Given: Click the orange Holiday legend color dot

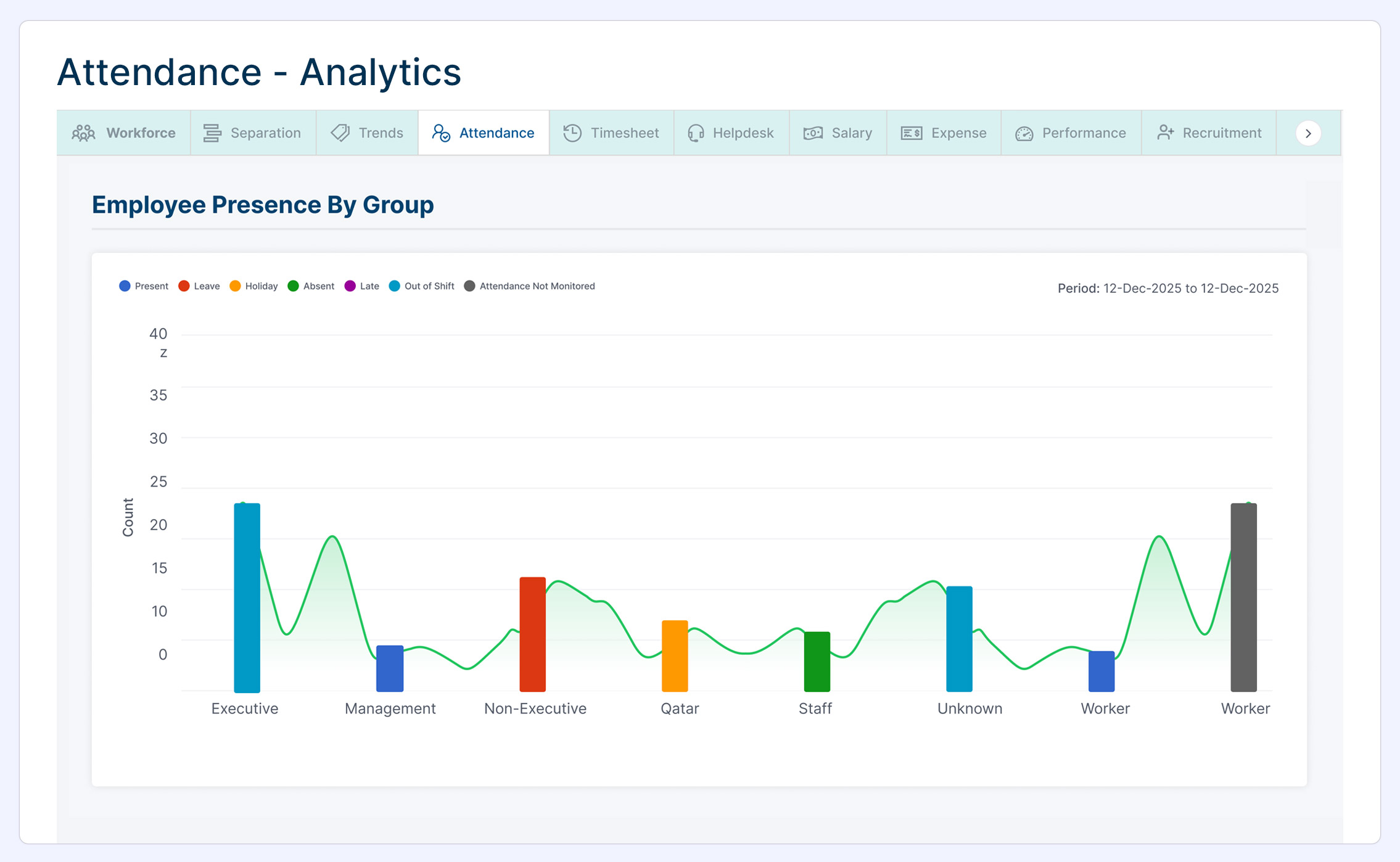Looking at the screenshot, I should coord(235,286).
